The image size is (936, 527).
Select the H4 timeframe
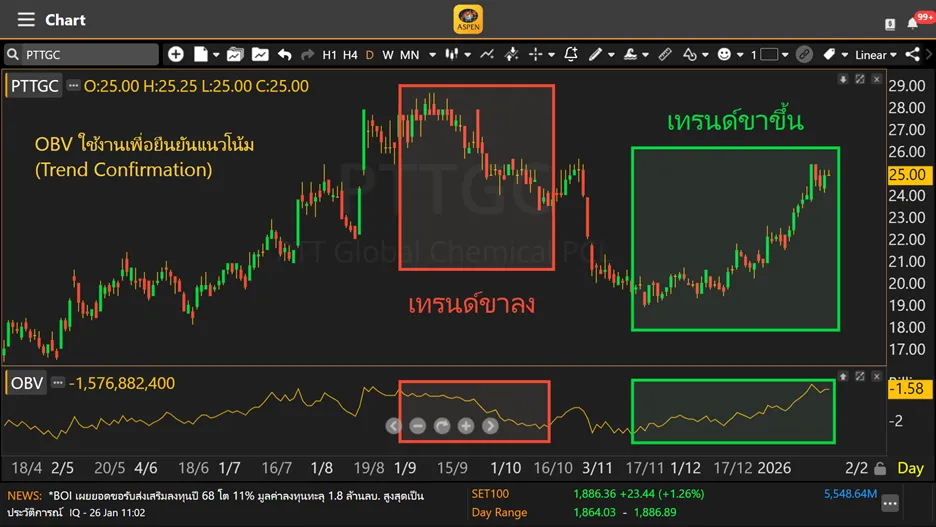[x=350, y=55]
